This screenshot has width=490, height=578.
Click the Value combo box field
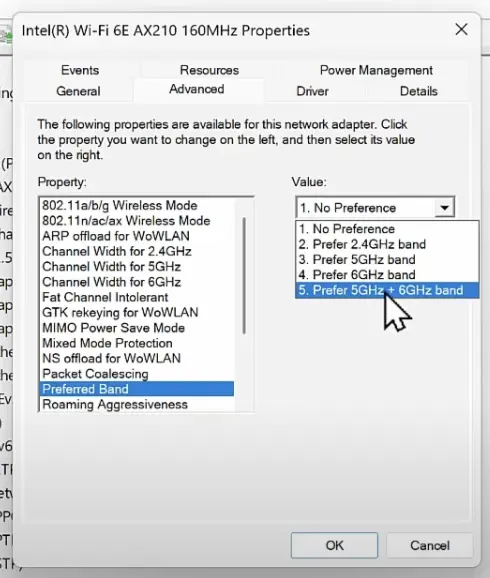(x=375, y=208)
